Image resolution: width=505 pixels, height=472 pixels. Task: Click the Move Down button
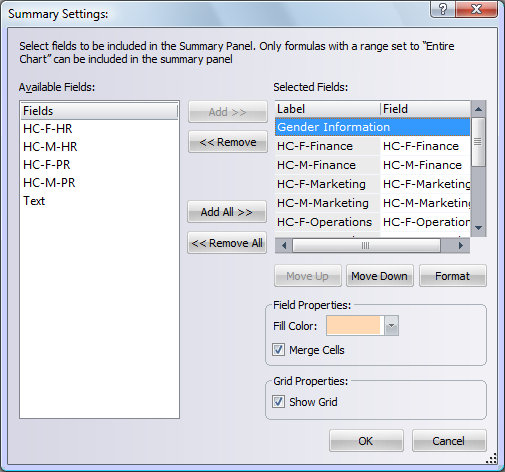click(380, 276)
